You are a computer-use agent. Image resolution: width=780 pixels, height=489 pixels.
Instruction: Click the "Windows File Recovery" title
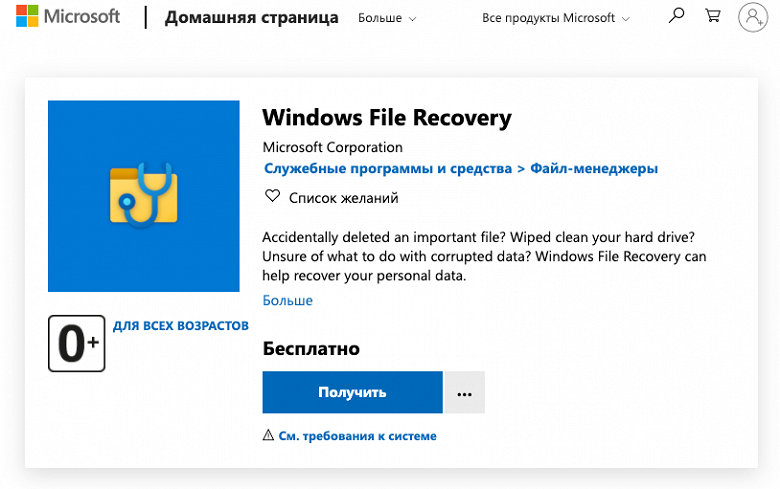coord(387,118)
